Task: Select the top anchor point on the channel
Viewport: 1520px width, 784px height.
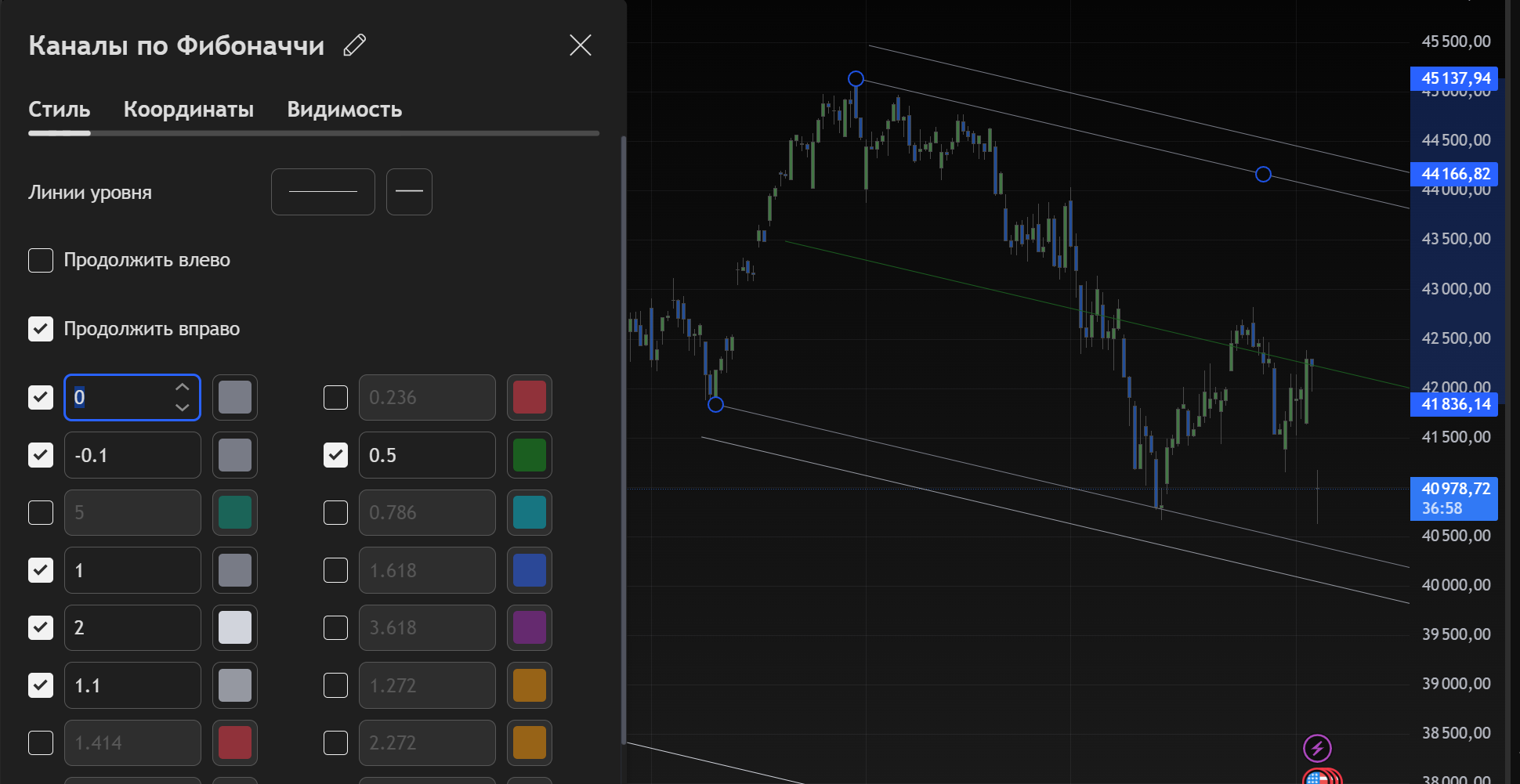Action: click(x=856, y=78)
